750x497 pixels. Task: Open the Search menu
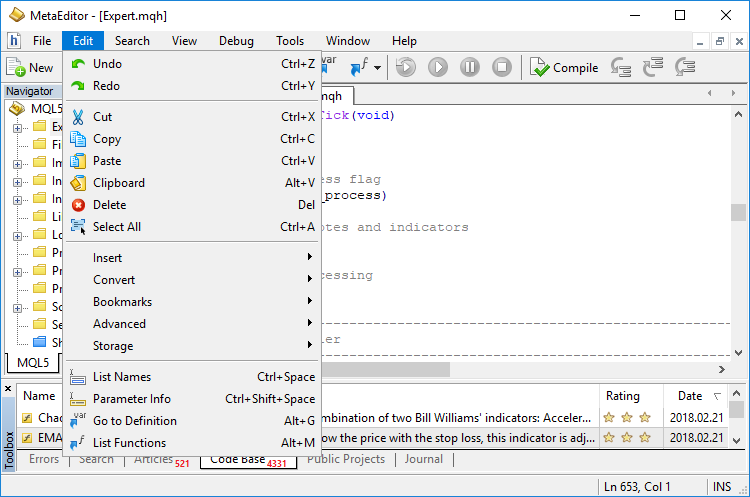click(132, 41)
